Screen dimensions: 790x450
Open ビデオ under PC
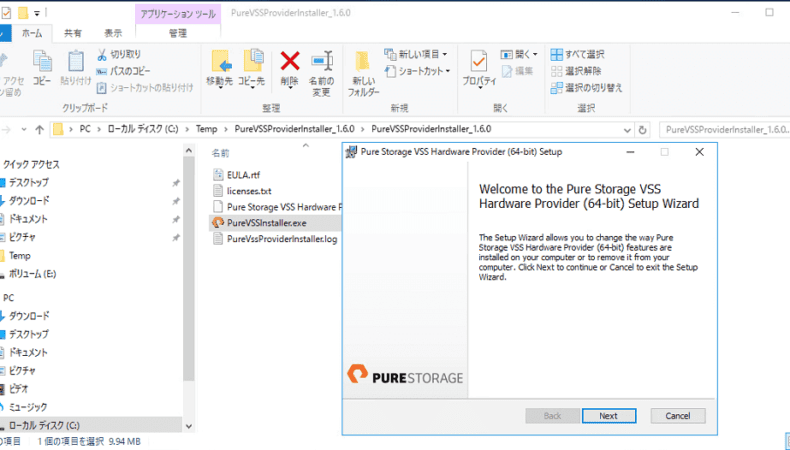18,389
